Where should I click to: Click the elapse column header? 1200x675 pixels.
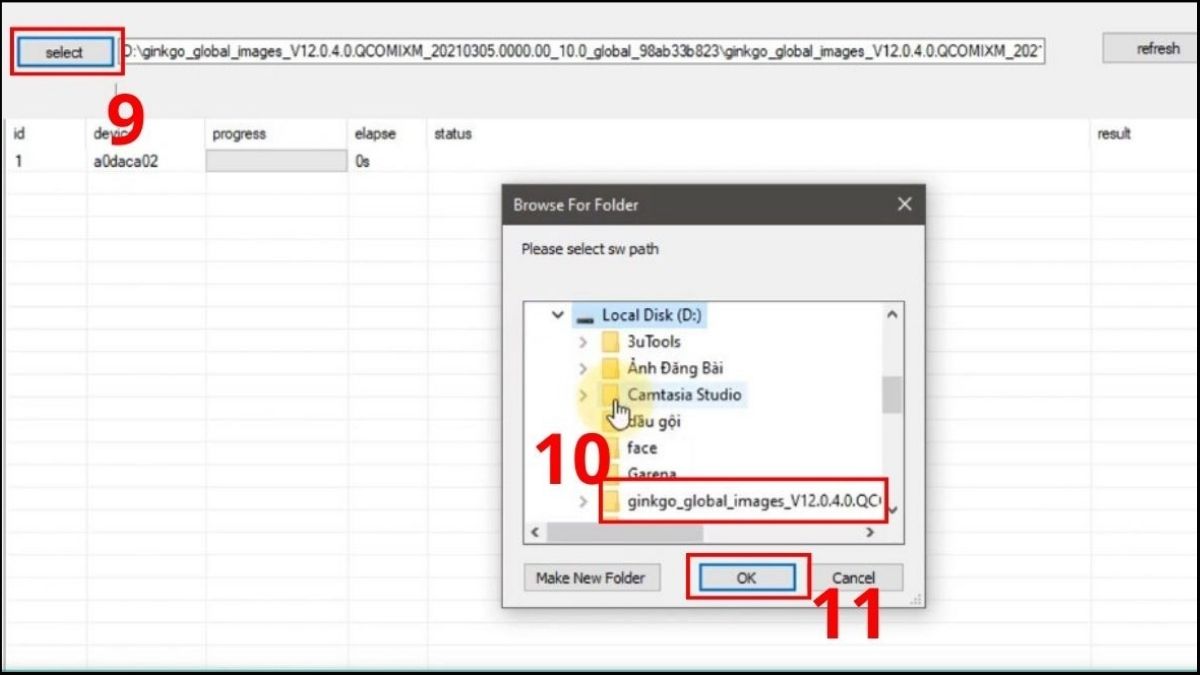coord(375,134)
